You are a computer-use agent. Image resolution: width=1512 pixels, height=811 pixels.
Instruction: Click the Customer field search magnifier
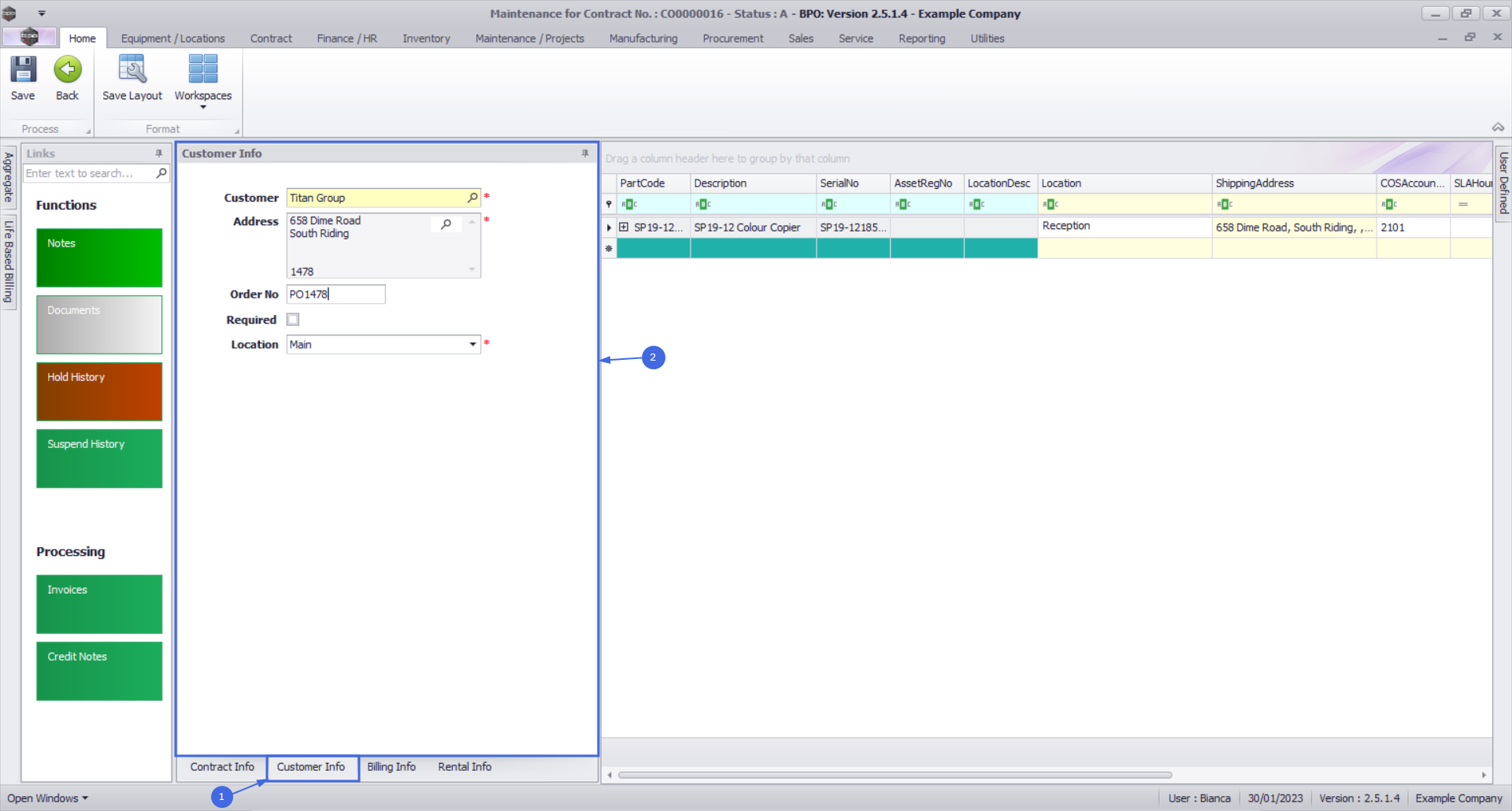(472, 198)
